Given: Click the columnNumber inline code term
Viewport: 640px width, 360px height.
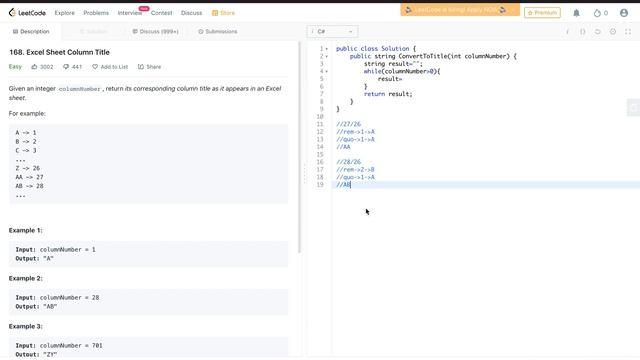Looking at the screenshot, I should pos(79,89).
